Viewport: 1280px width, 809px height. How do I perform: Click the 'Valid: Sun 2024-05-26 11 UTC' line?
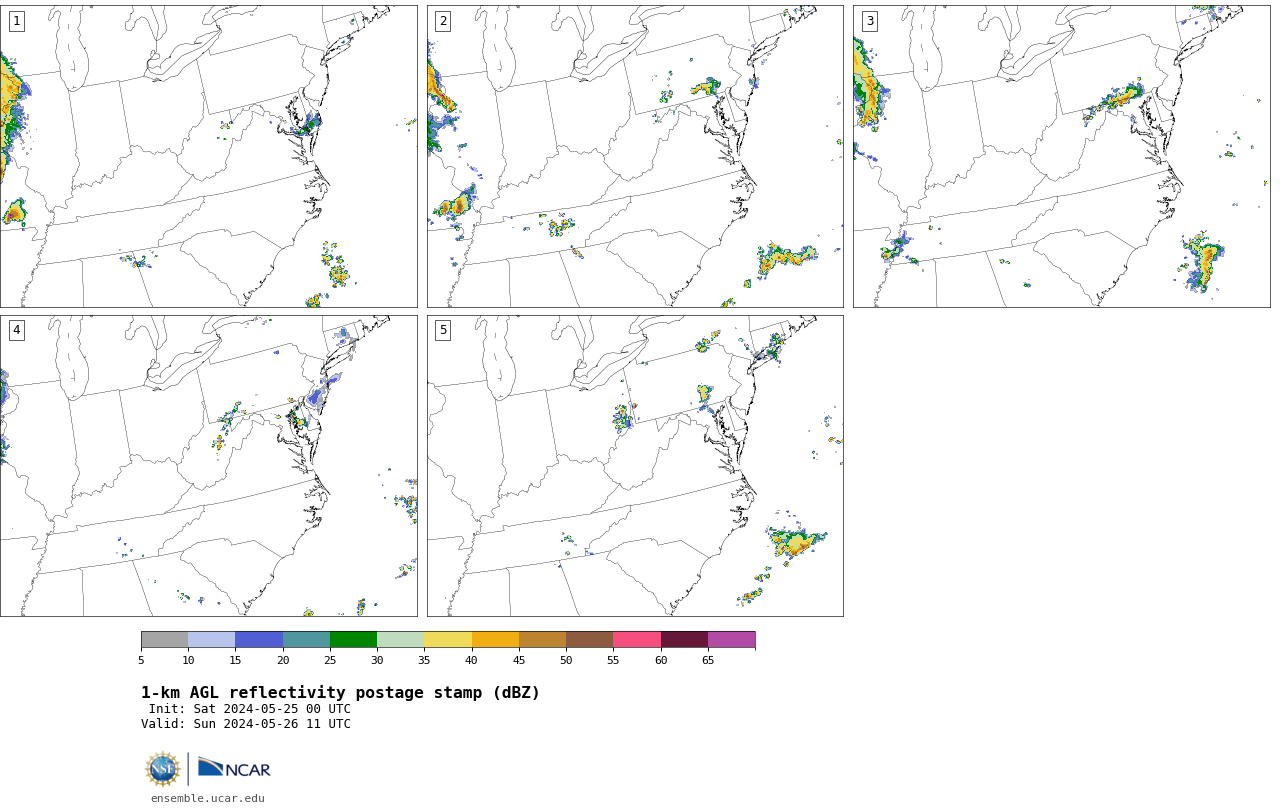[246, 724]
